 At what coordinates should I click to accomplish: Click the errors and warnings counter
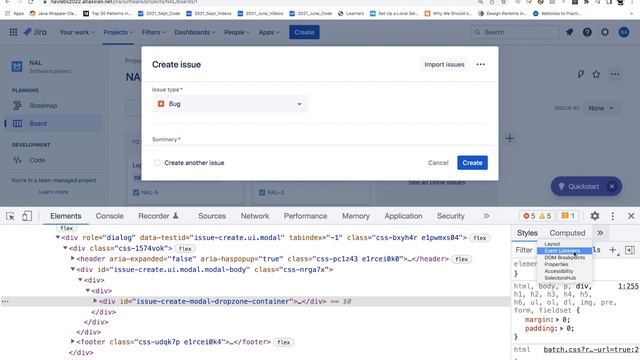(x=537, y=216)
